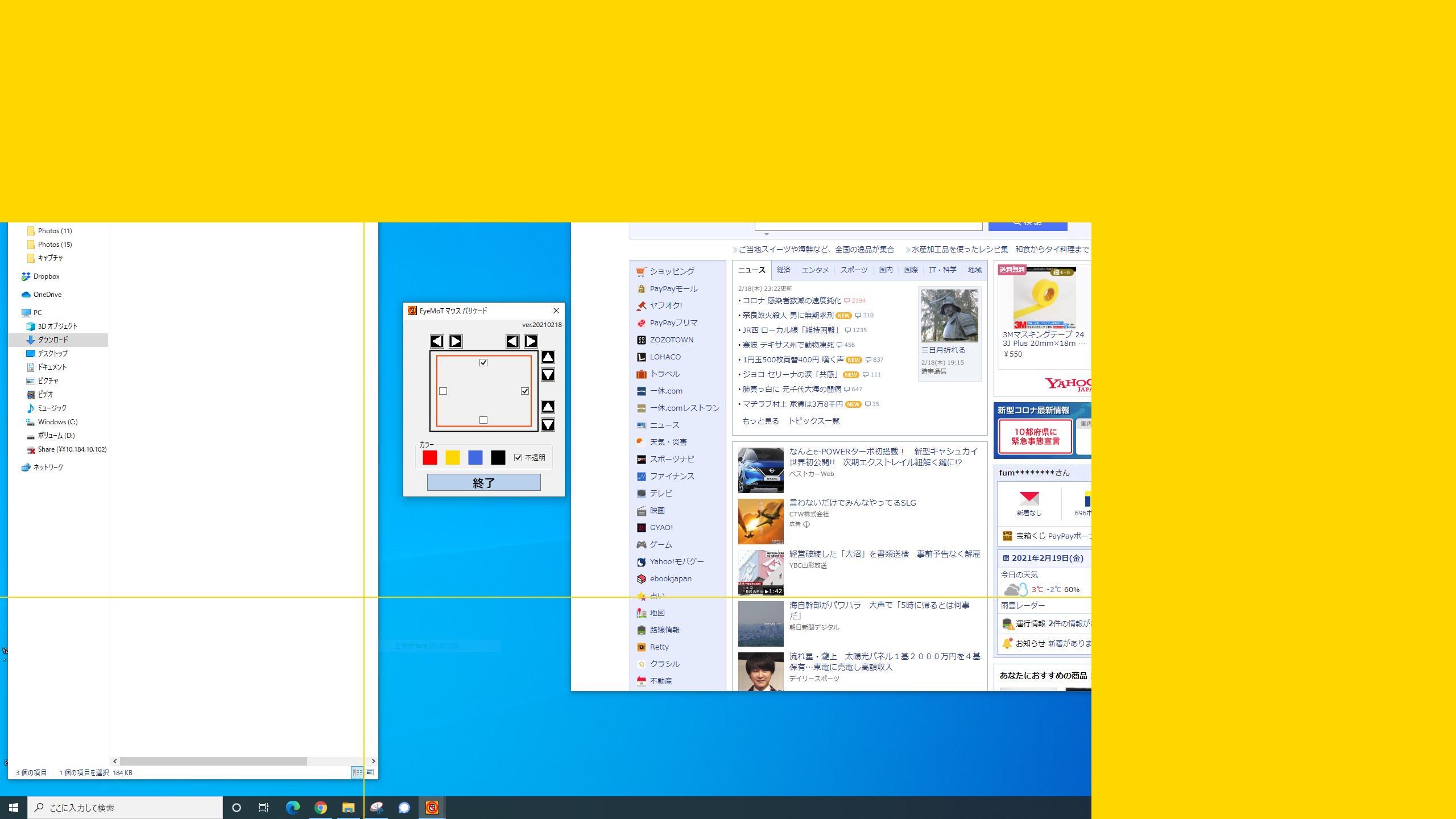Viewport: 1456px width, 819px height.
Task: Click the taskbar search box
Action: tap(125, 808)
